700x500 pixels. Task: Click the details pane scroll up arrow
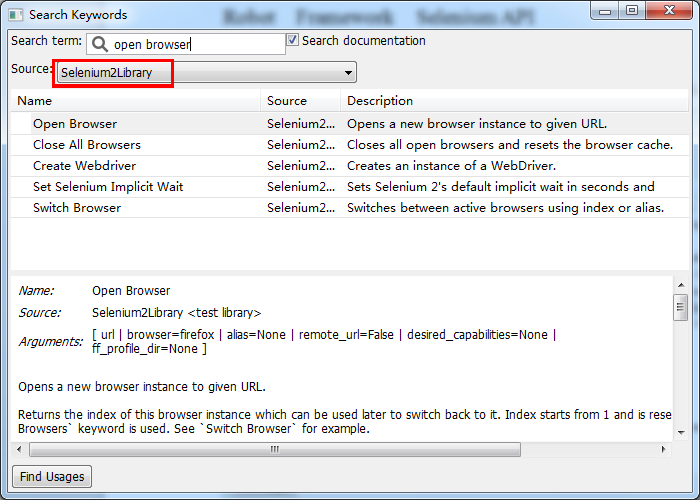pyautogui.click(x=681, y=285)
